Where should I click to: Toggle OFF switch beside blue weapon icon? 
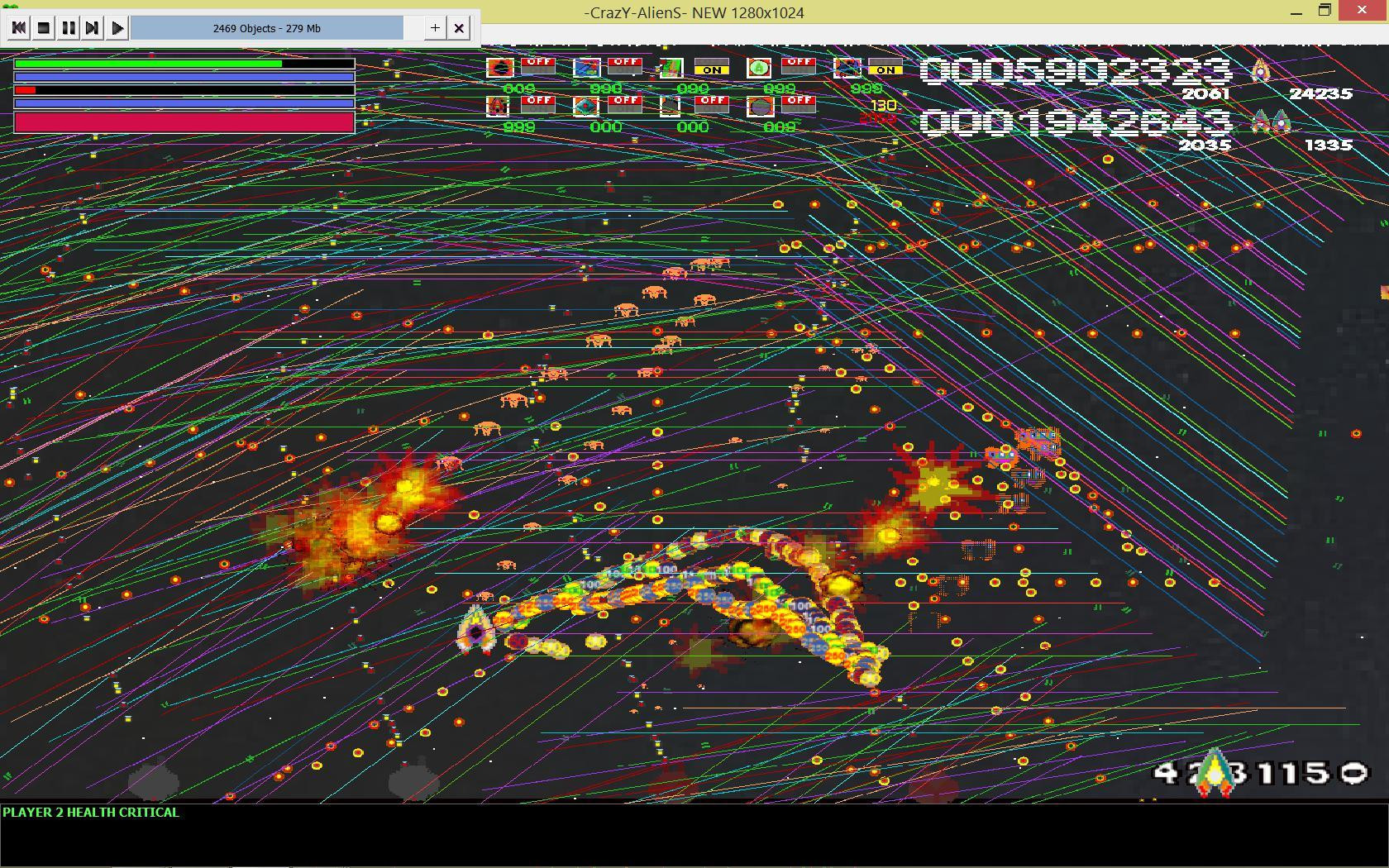point(625,66)
